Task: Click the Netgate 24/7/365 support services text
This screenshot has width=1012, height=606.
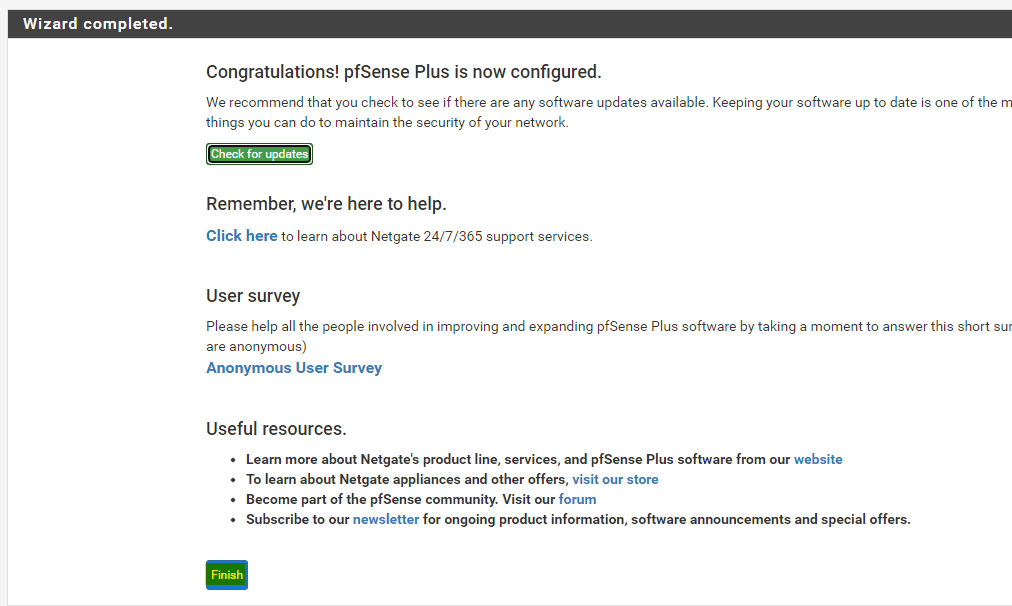Action: [437, 237]
